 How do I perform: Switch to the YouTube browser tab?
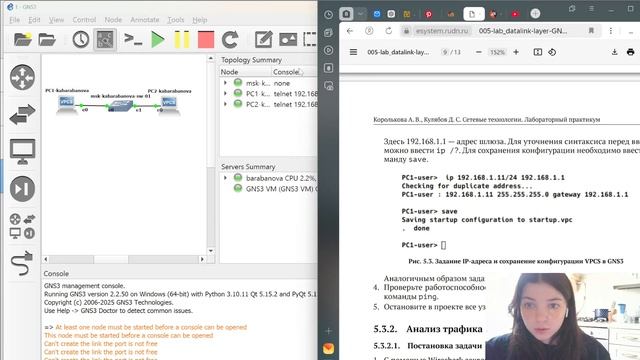[515, 14]
